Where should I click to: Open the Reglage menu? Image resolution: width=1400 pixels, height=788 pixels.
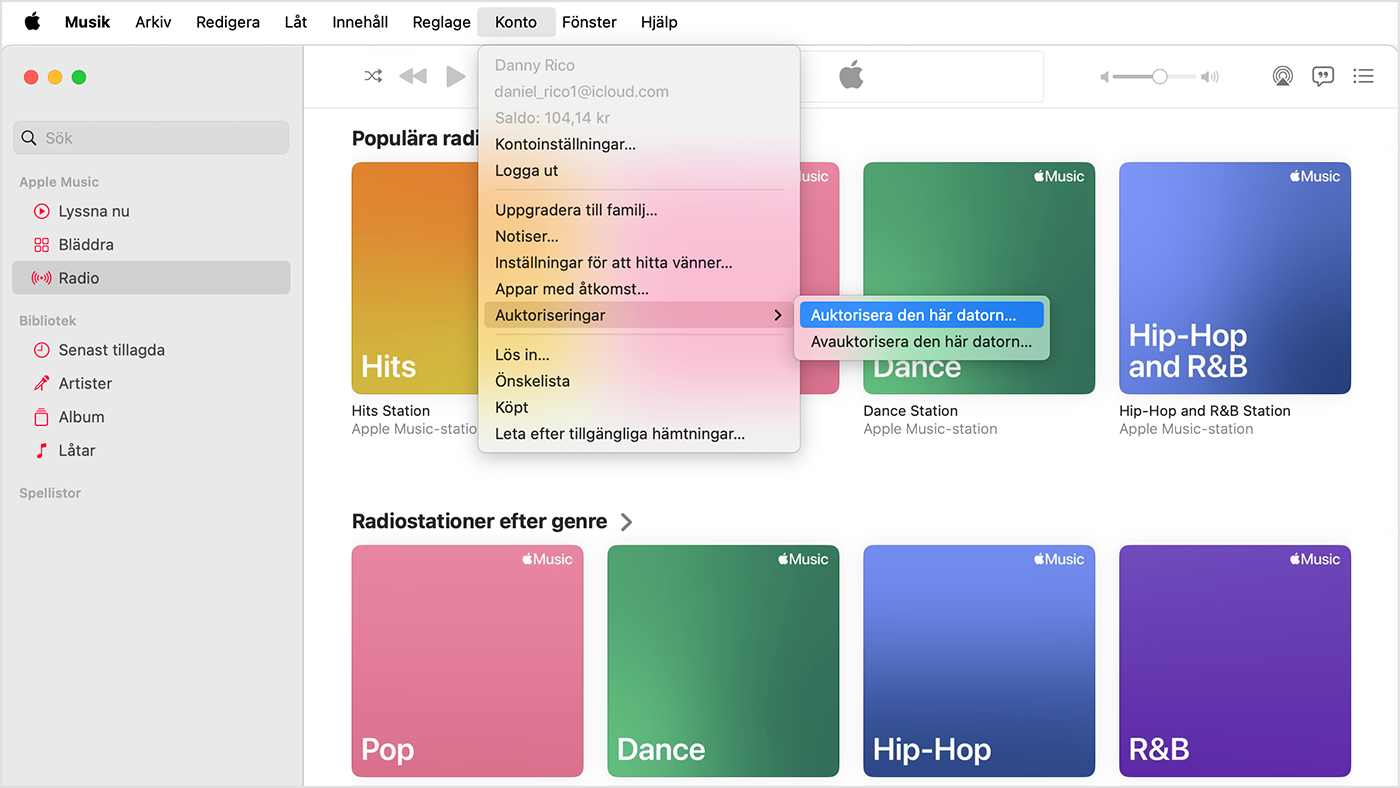(441, 22)
